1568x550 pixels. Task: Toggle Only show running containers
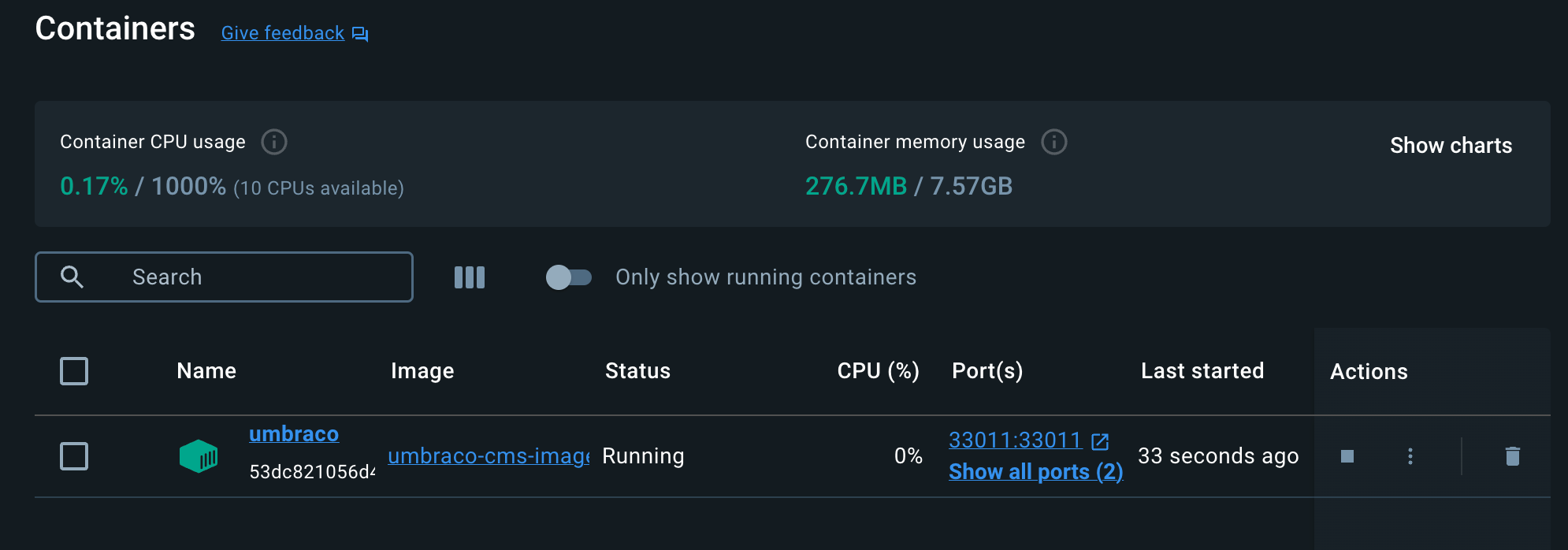pyautogui.click(x=568, y=277)
